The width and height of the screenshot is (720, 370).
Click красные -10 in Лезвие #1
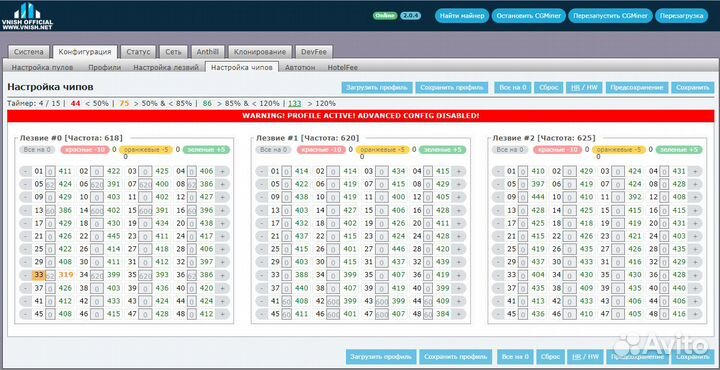click(x=321, y=150)
